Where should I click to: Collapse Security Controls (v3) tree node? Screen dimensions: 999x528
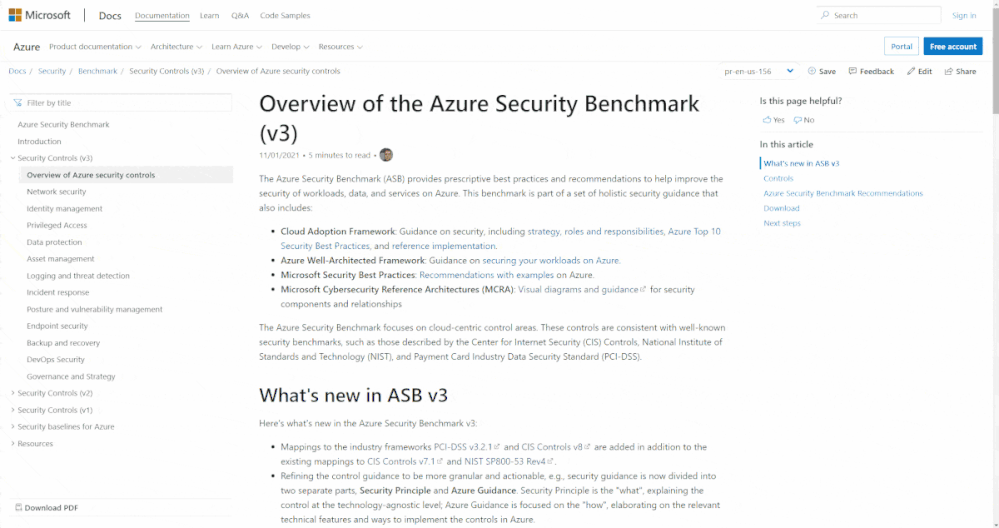click(13, 158)
